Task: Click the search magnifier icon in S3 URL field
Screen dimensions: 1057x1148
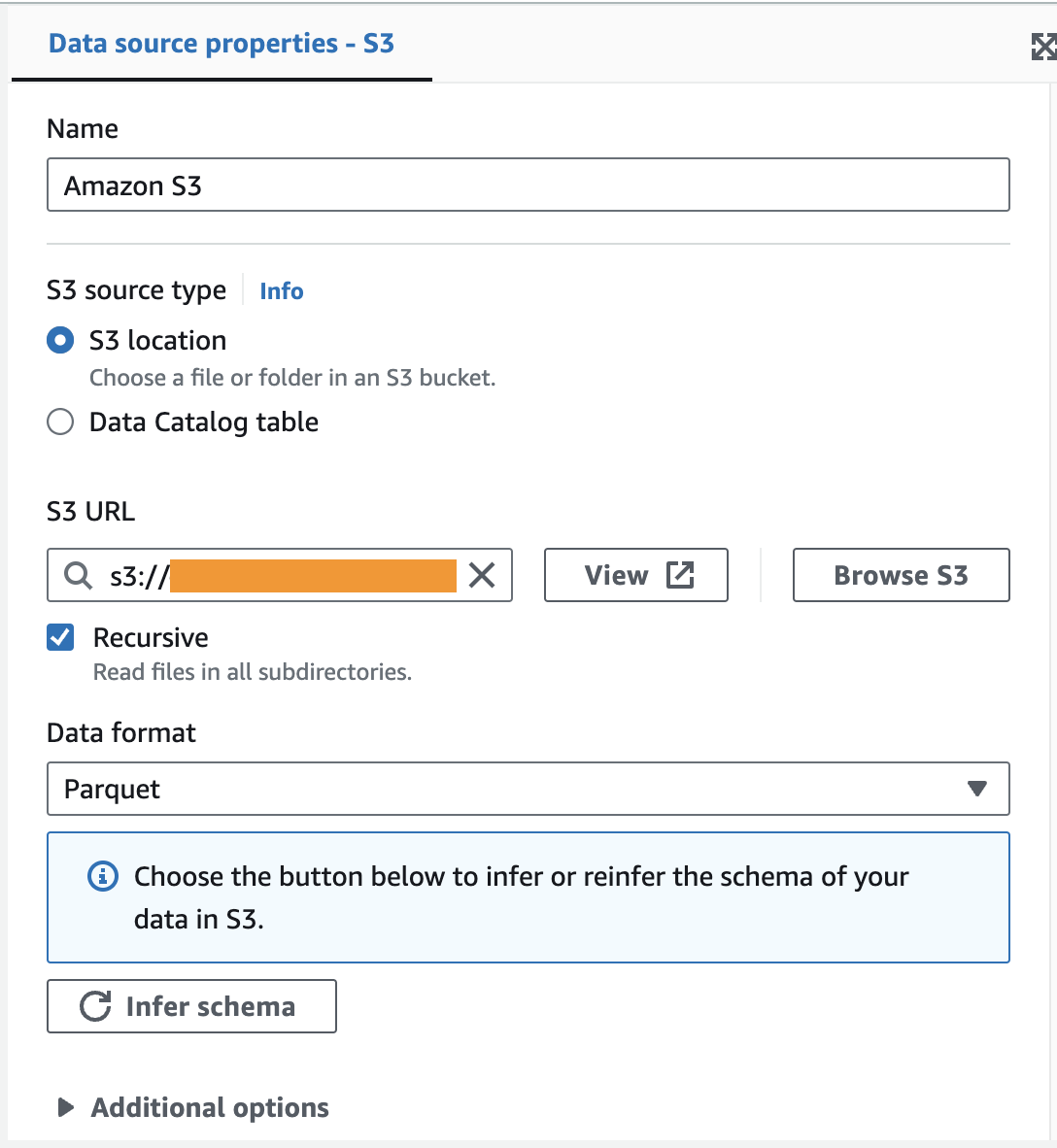Action: [79, 576]
